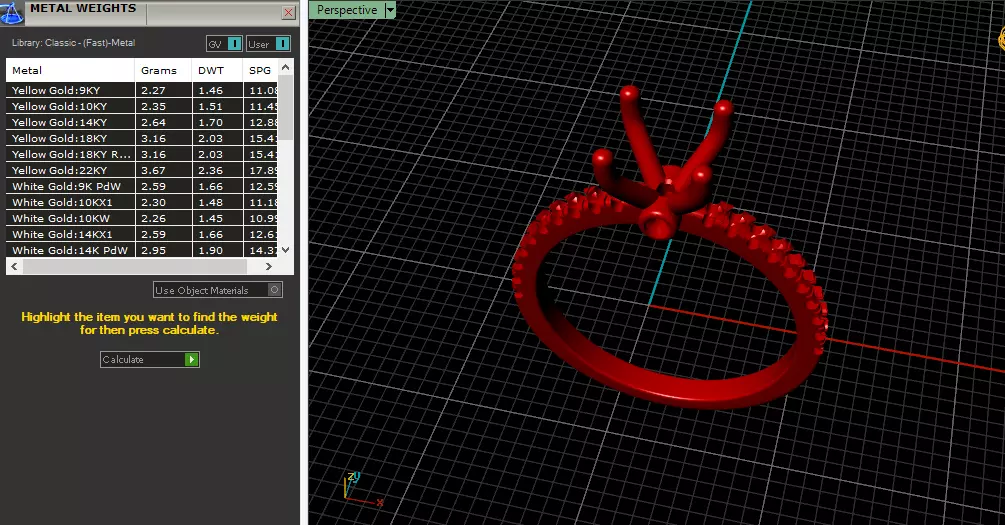Select the Yellow Gold:14KY row
Viewport: 1005px width, 525px height.
coord(142,122)
